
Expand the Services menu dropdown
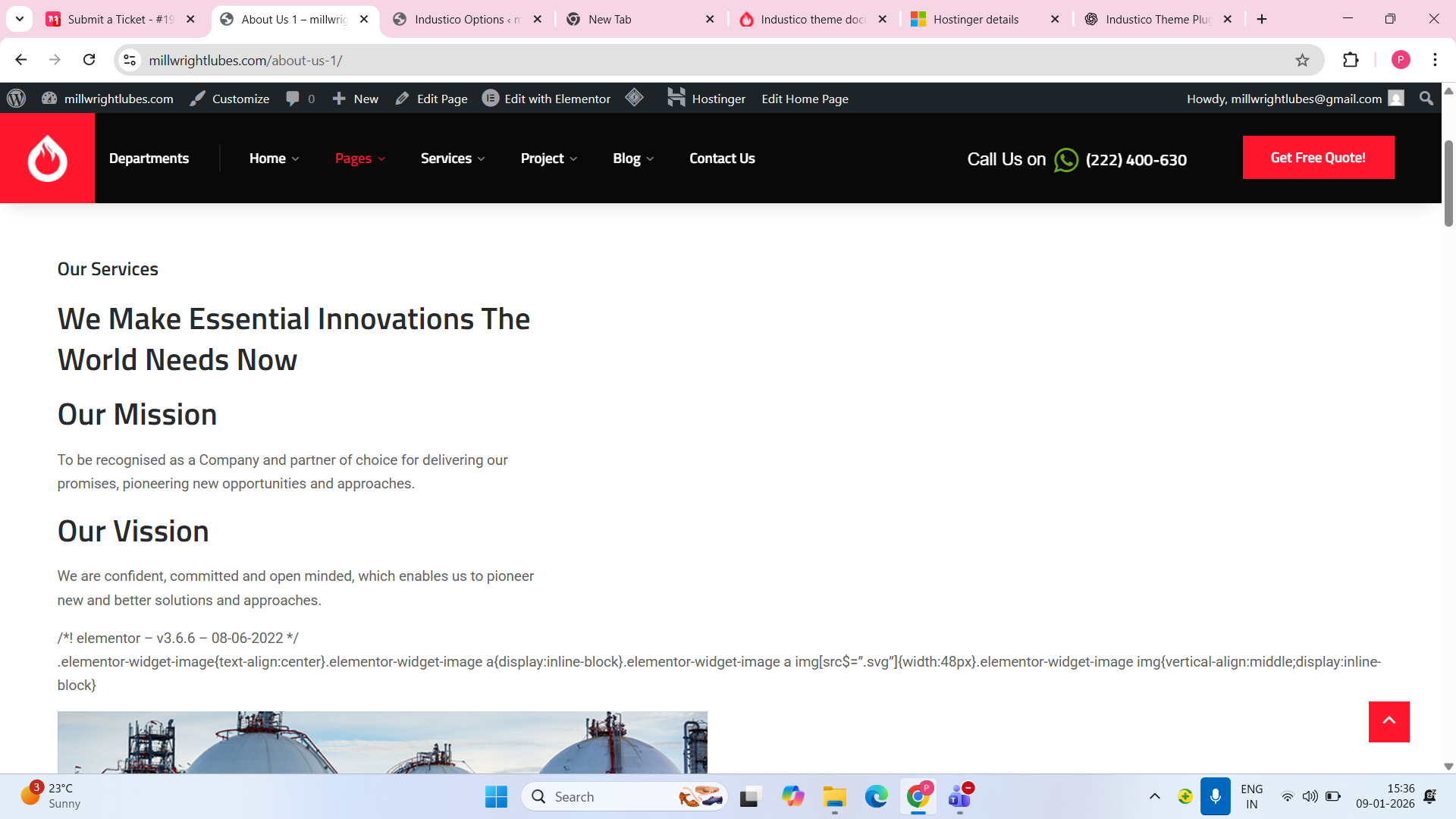[453, 158]
